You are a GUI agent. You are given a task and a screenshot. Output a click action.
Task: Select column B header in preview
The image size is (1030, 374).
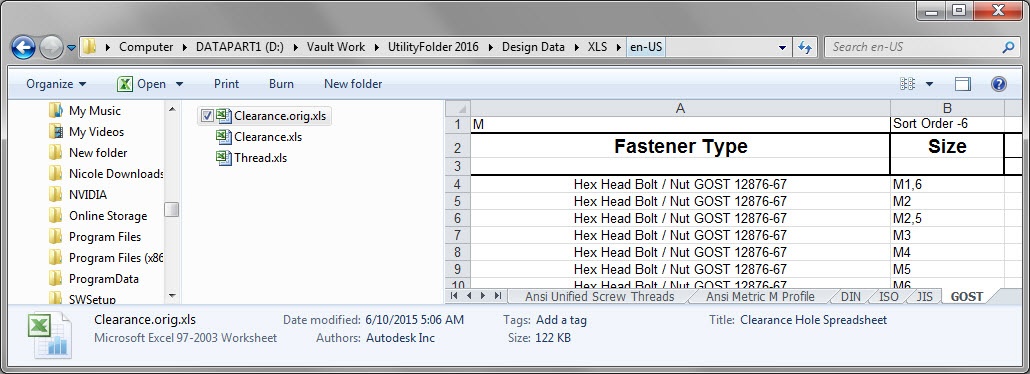click(947, 108)
